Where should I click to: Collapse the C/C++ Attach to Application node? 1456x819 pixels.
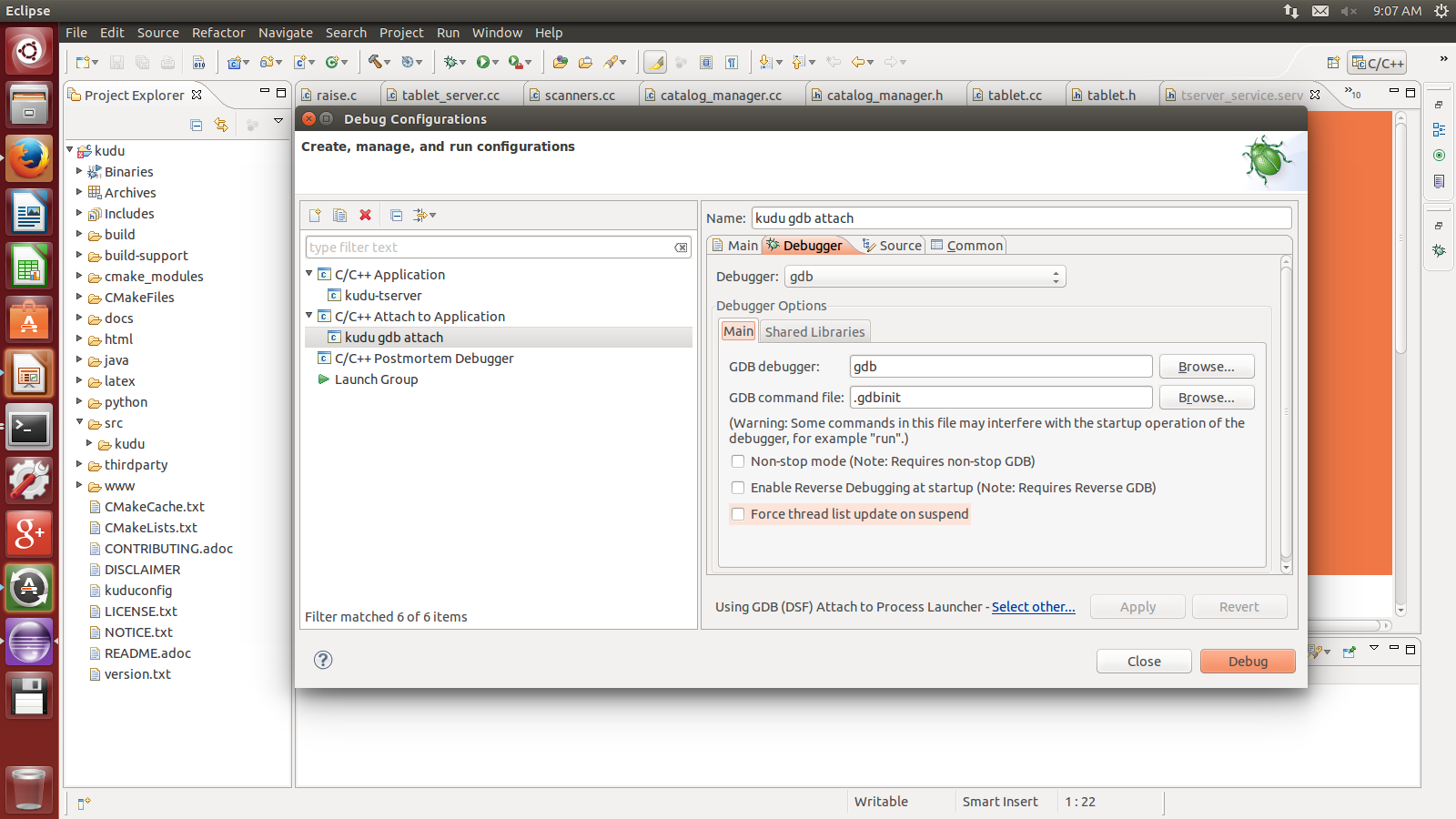309,316
